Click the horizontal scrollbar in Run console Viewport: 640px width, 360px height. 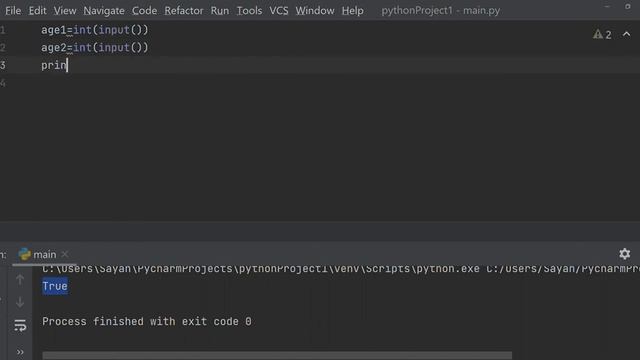277,356
